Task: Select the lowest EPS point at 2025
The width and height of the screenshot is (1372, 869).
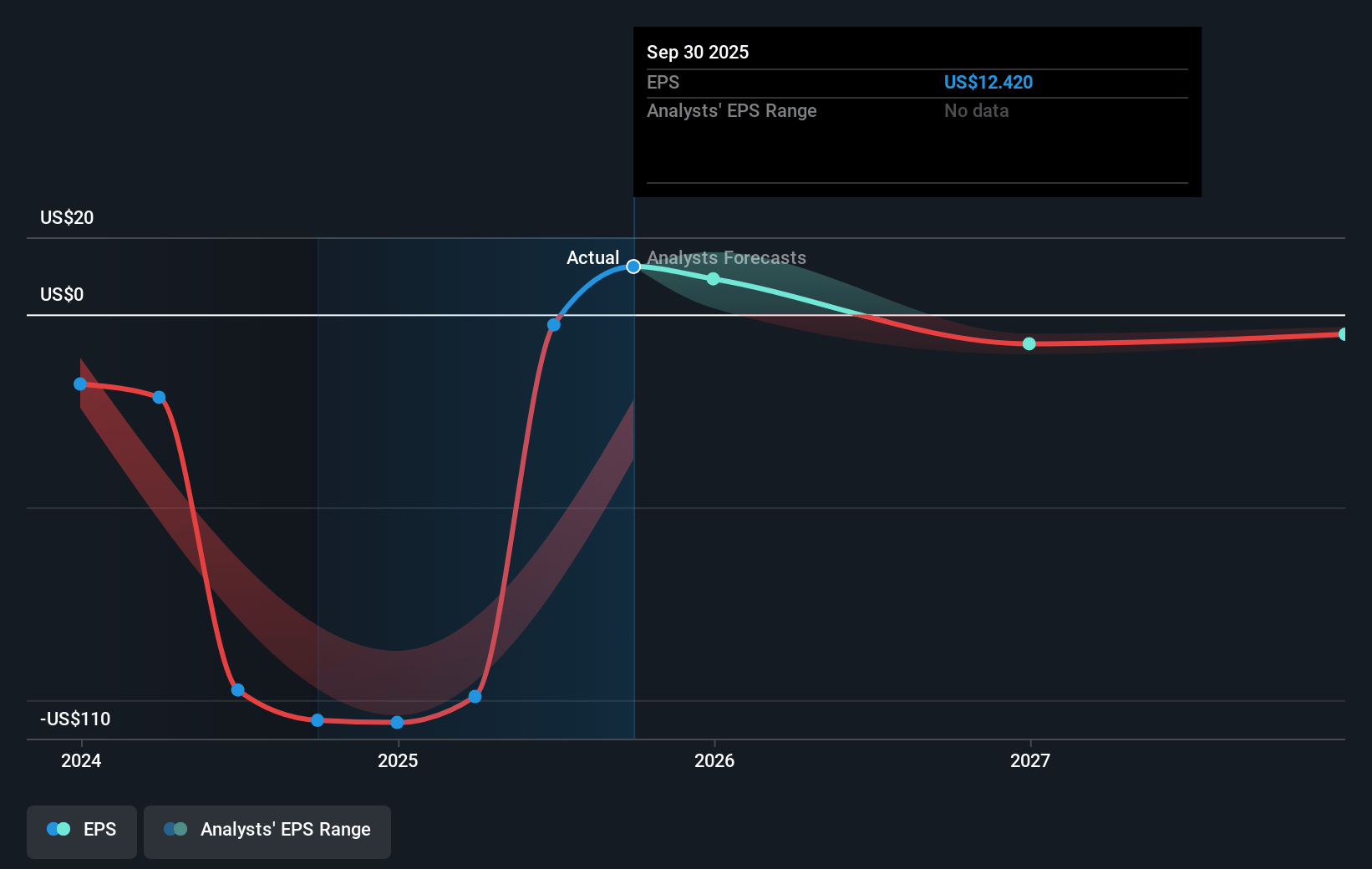Action: pyautogui.click(x=397, y=723)
